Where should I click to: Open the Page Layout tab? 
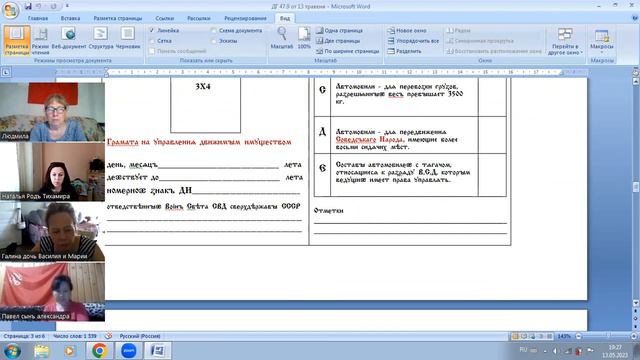(x=118, y=18)
